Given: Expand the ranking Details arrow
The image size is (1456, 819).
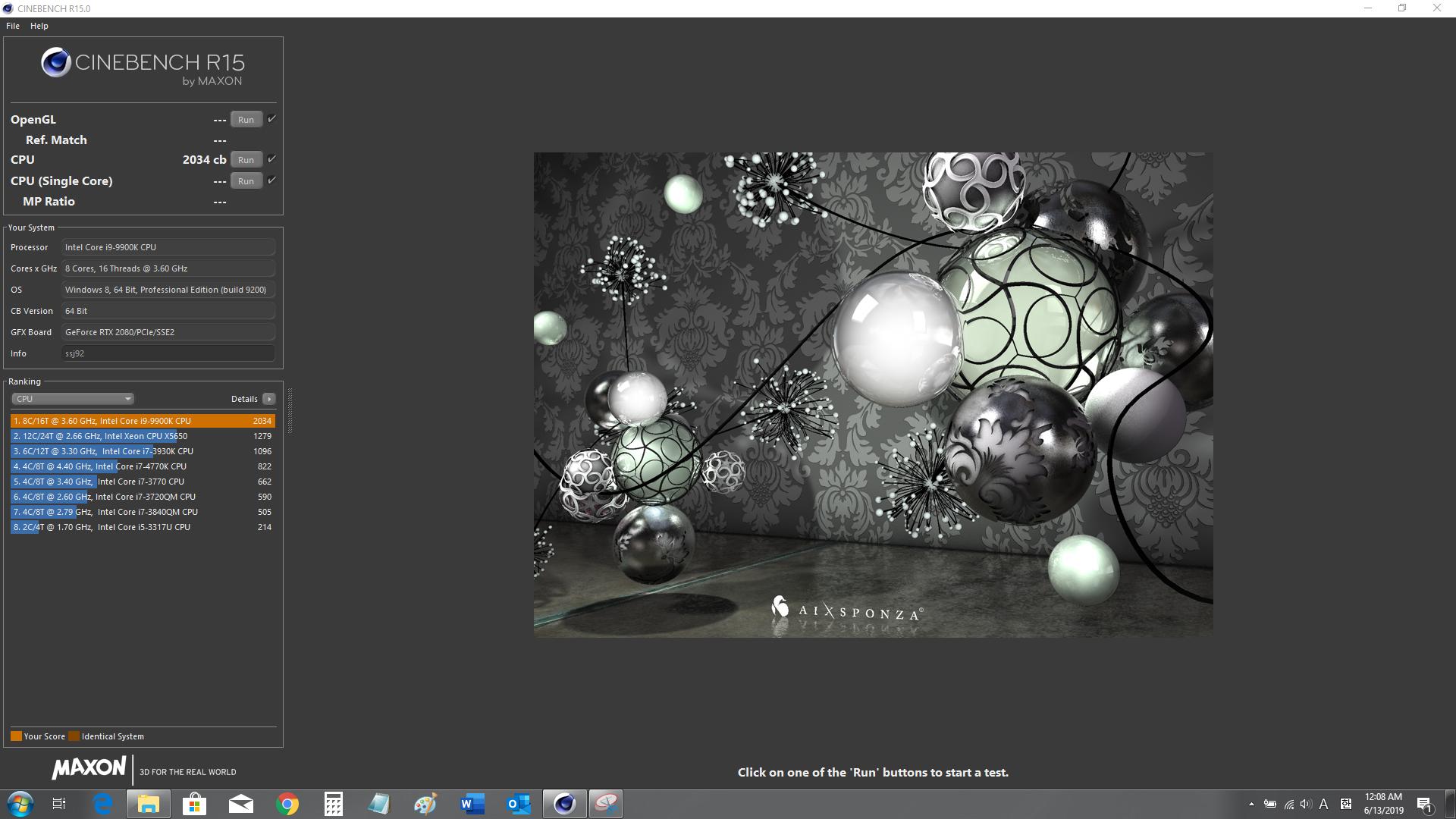Looking at the screenshot, I should click(x=268, y=399).
